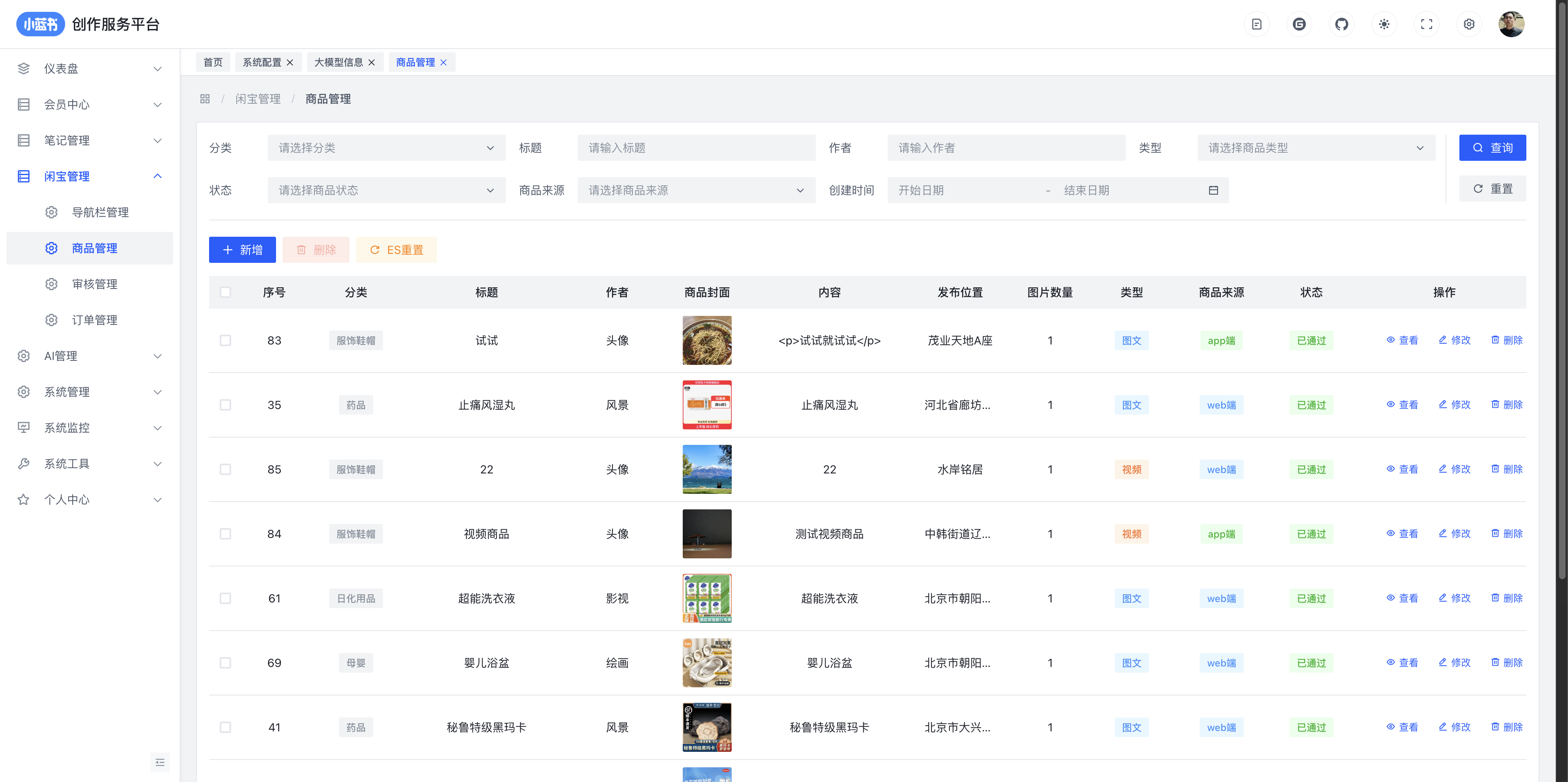Open the document icon in header
The height and width of the screenshot is (782, 1568).
(x=1256, y=24)
